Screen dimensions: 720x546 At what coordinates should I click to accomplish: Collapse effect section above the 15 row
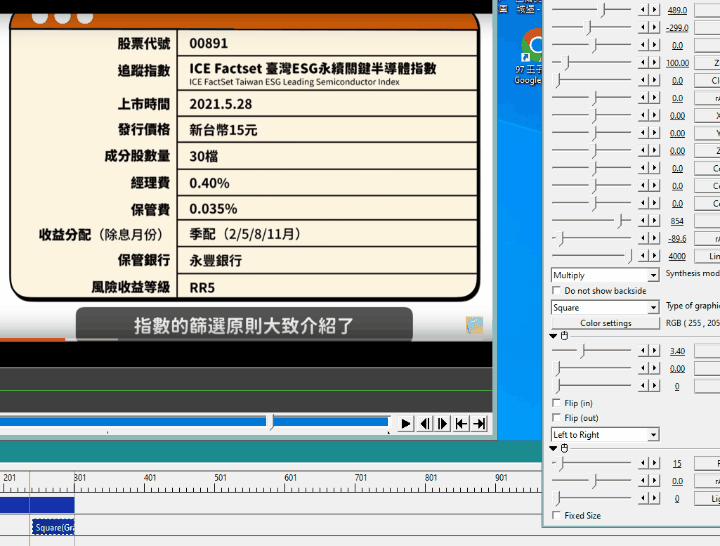pyautogui.click(x=553, y=448)
